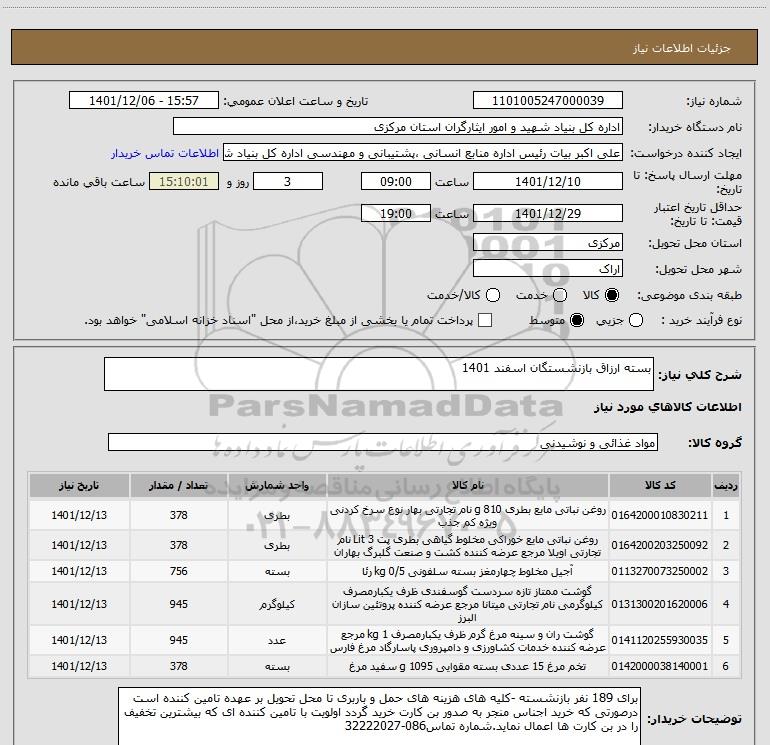Click the buyer notes text area
Viewport: 770px width, 745px height.
pyautogui.click(x=380, y=716)
